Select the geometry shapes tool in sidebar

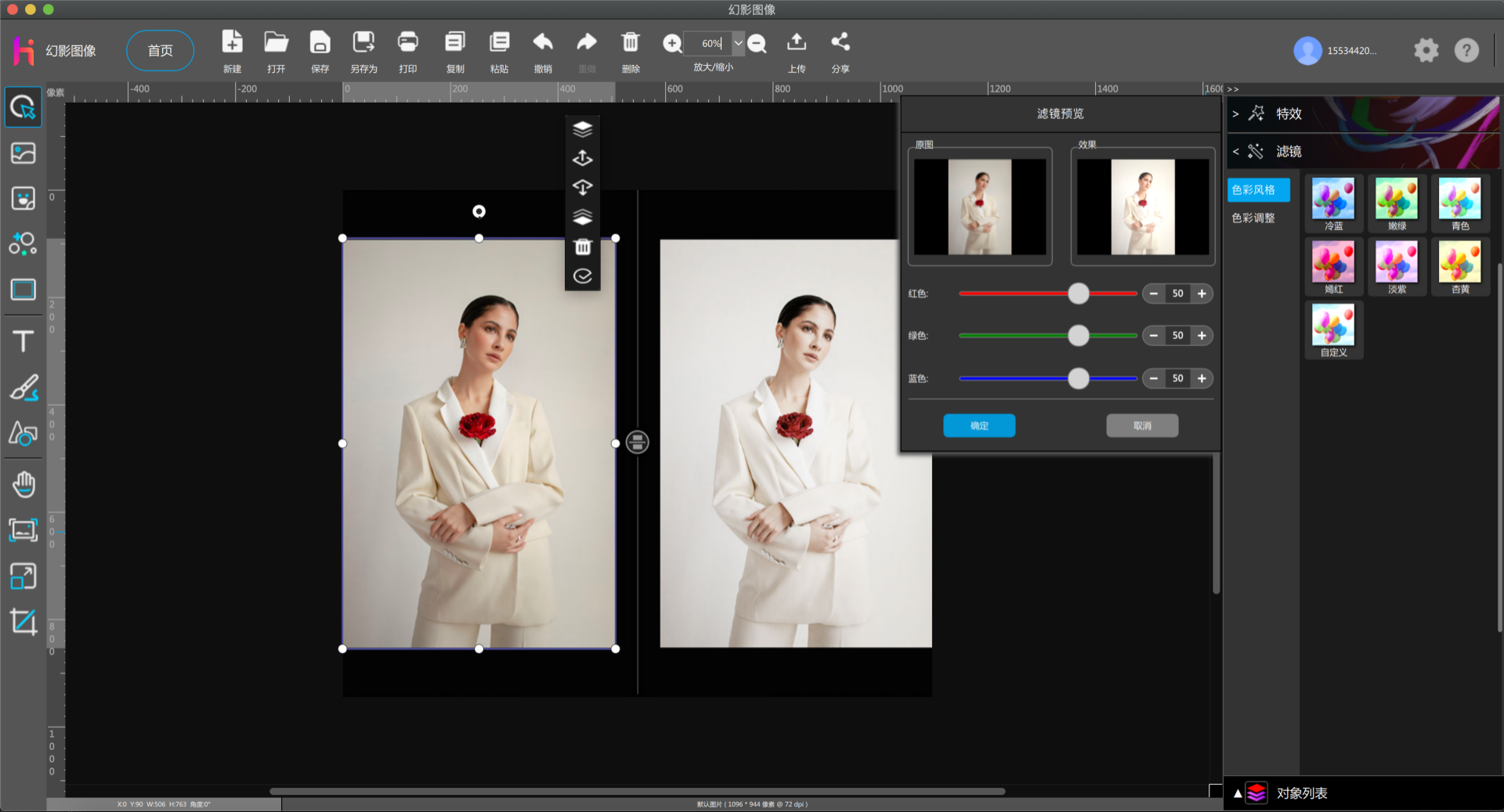(23, 433)
